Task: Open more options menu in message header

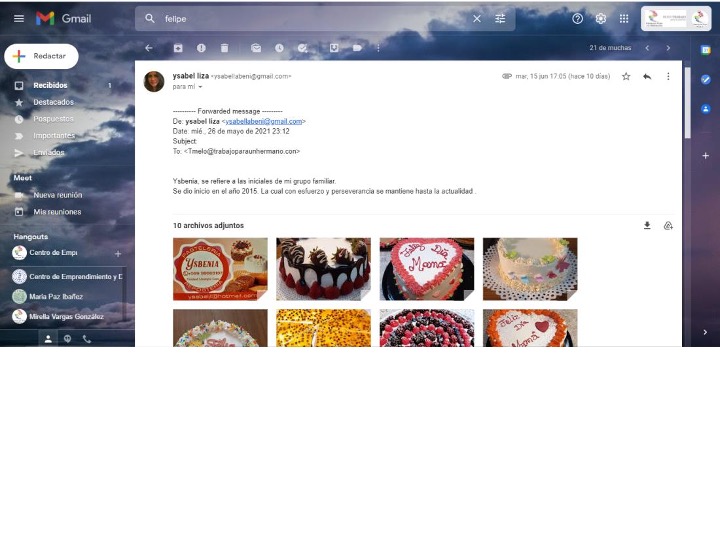Action: pos(668,76)
